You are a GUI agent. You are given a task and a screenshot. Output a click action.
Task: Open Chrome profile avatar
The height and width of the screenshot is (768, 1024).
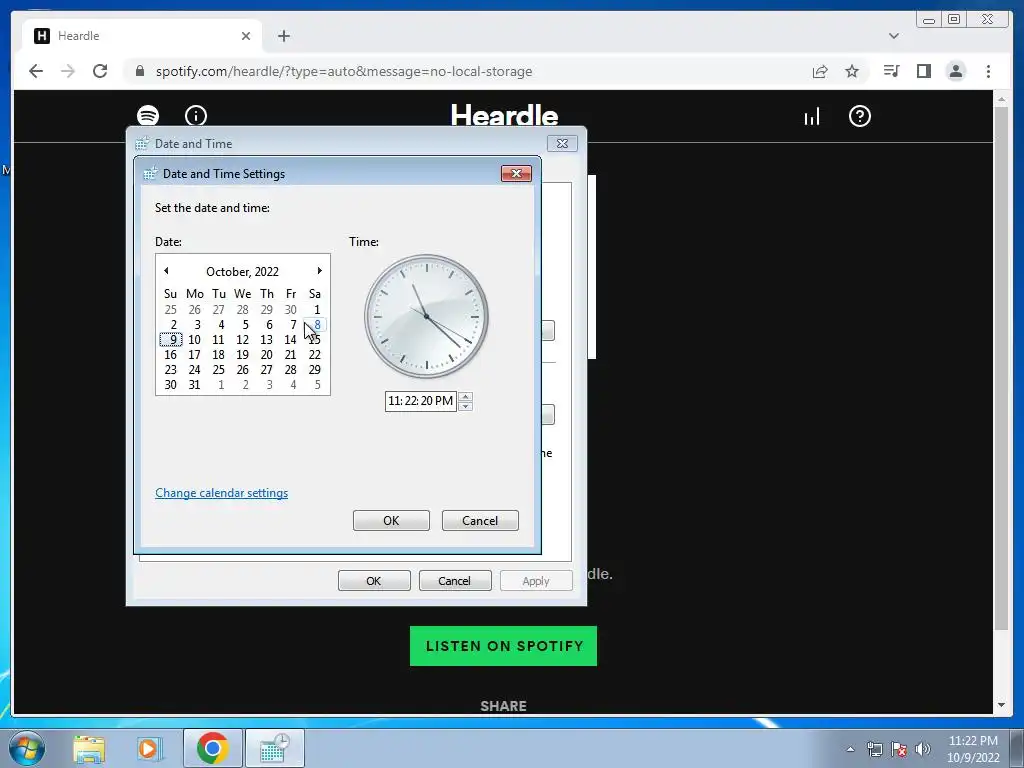(955, 71)
